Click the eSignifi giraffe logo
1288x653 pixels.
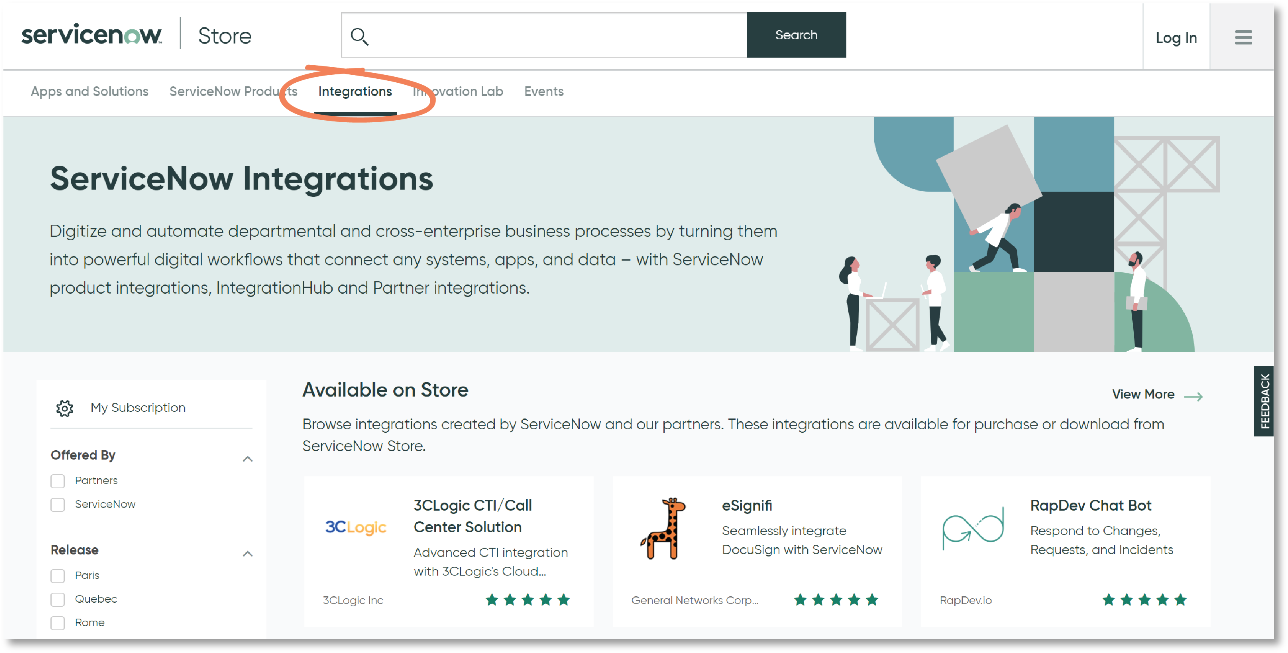[662, 528]
